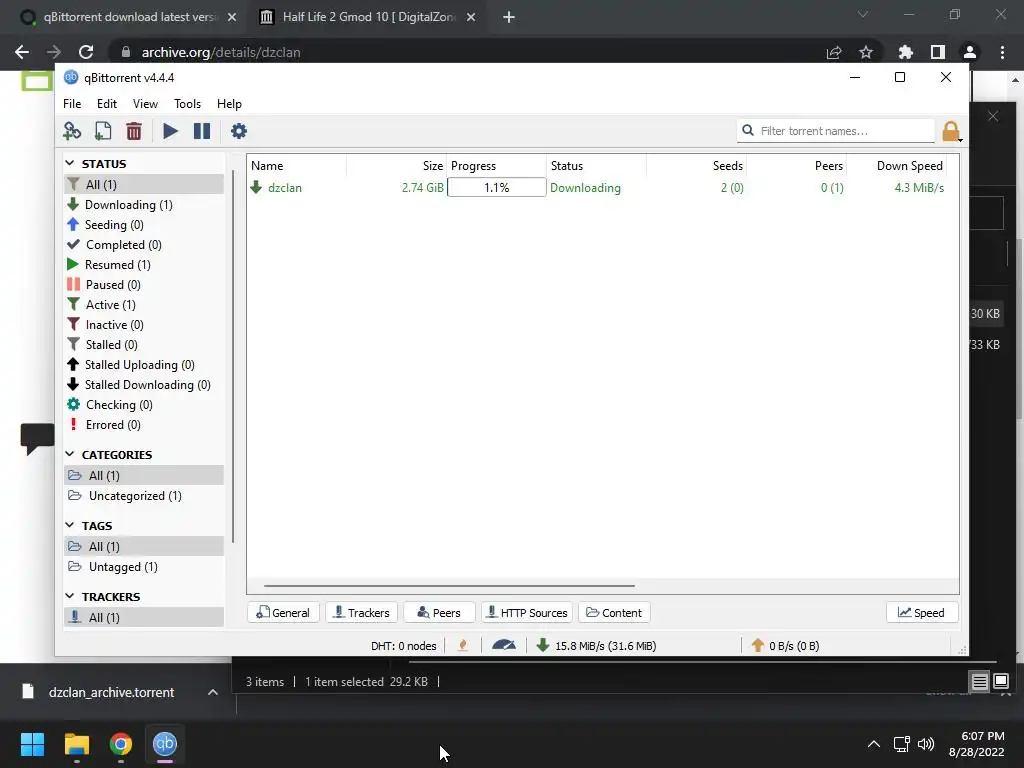Sort by the Down Speed column header

[x=897, y=166]
